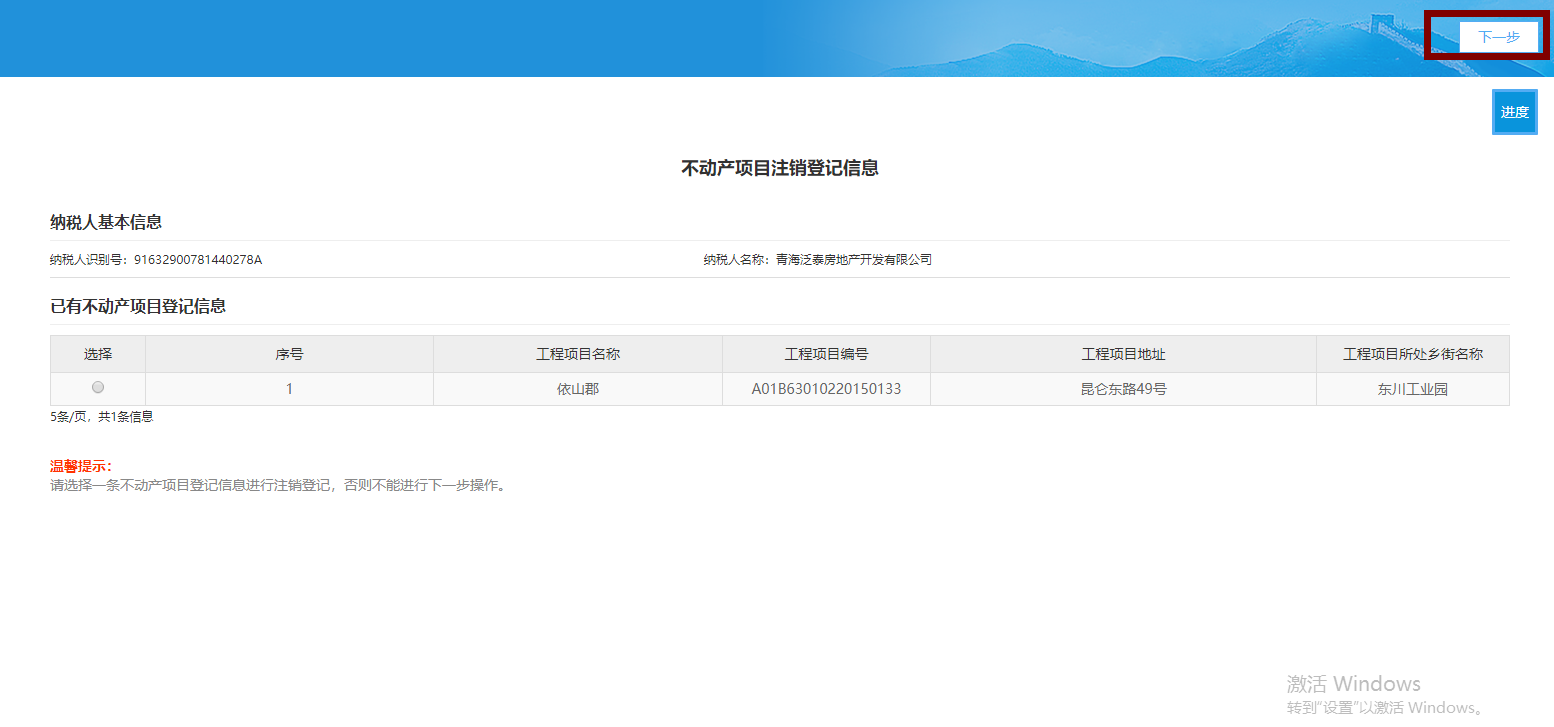
Task: Select the radio button for 依山郡 row
Action: coord(98,387)
